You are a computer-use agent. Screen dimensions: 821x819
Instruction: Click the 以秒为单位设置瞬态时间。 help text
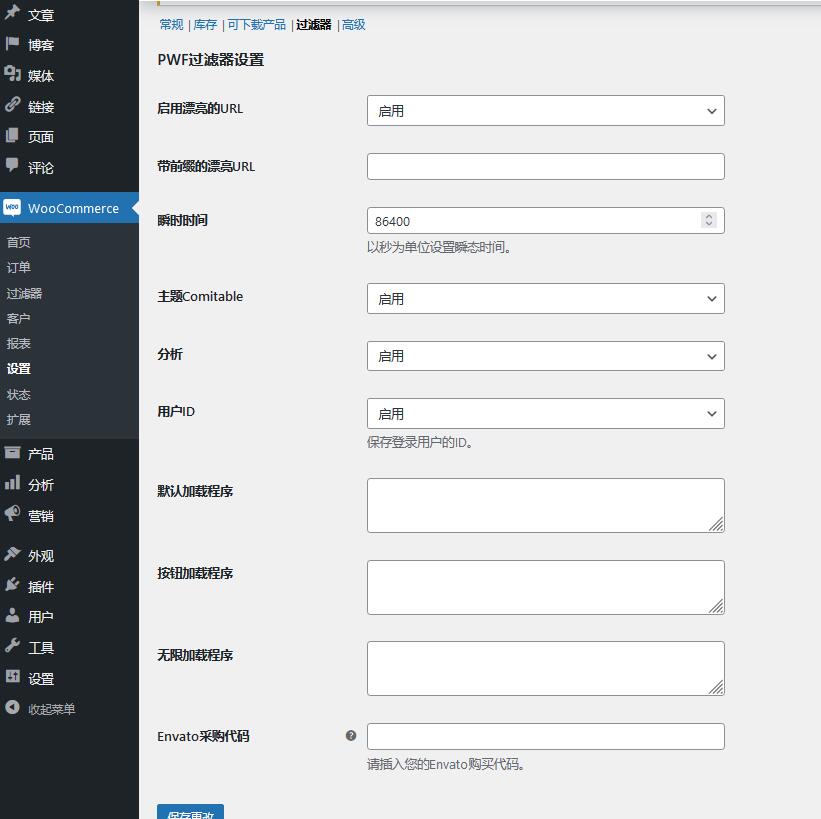click(439, 247)
